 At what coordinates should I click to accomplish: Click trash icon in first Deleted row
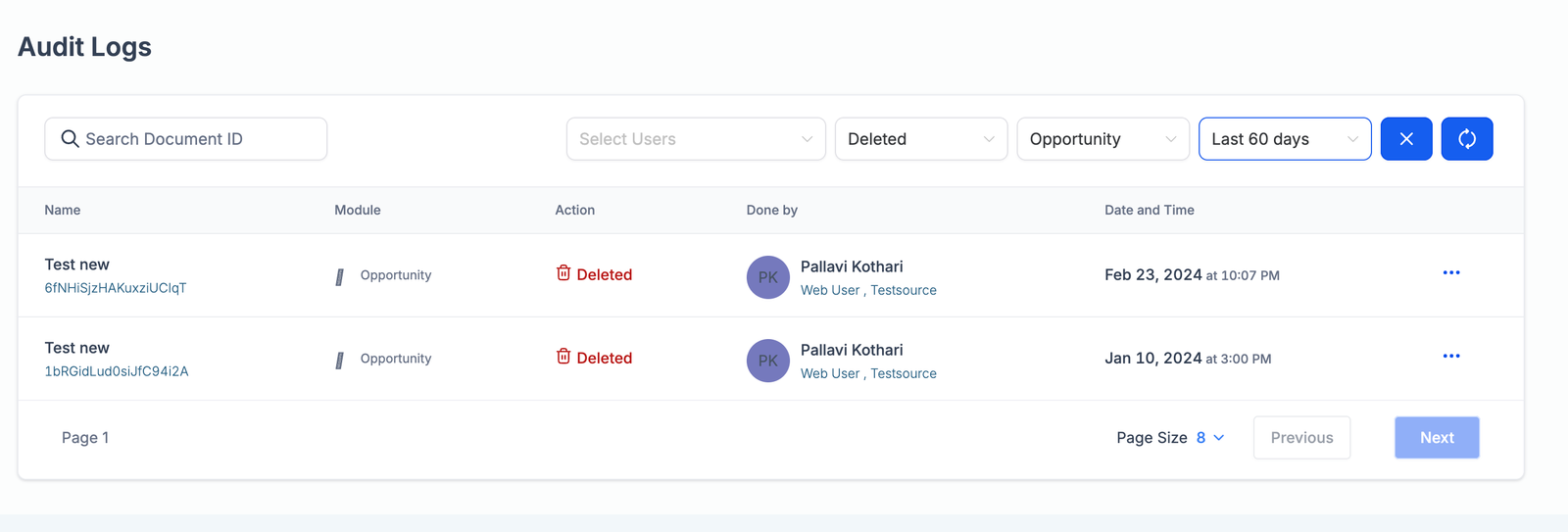coord(563,273)
